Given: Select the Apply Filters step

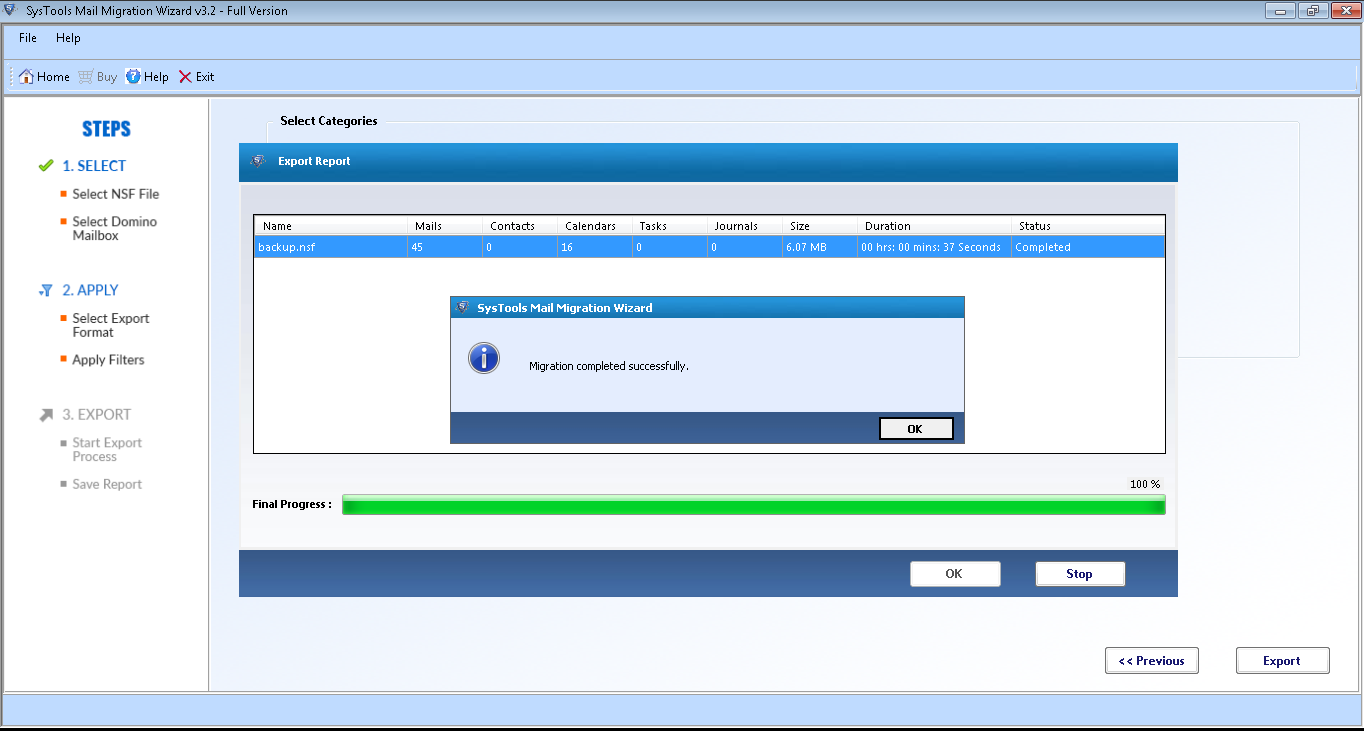Looking at the screenshot, I should point(108,360).
